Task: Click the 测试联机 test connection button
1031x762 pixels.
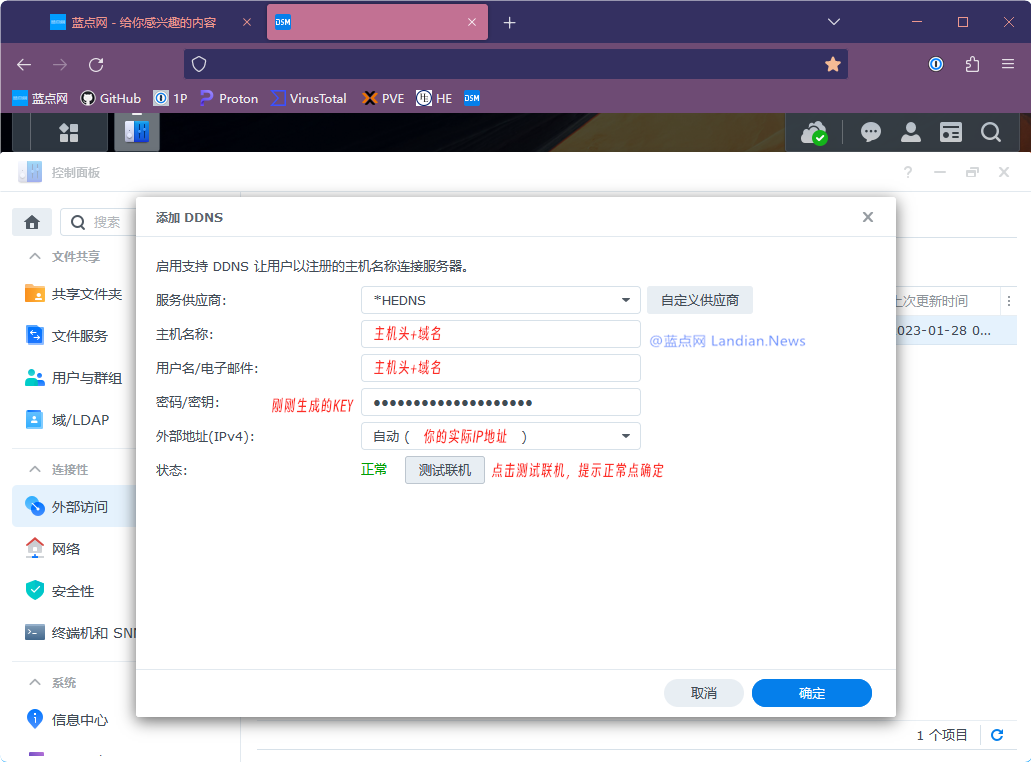Action: pos(444,470)
